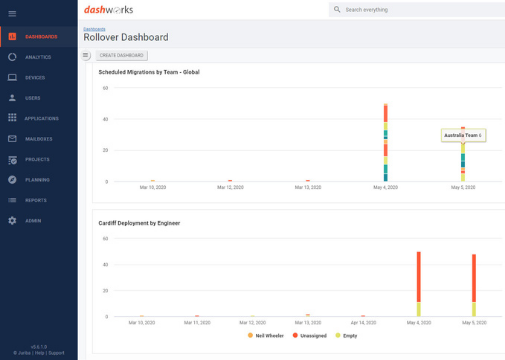
Task: Open the Help footer link
Action: [39, 353]
